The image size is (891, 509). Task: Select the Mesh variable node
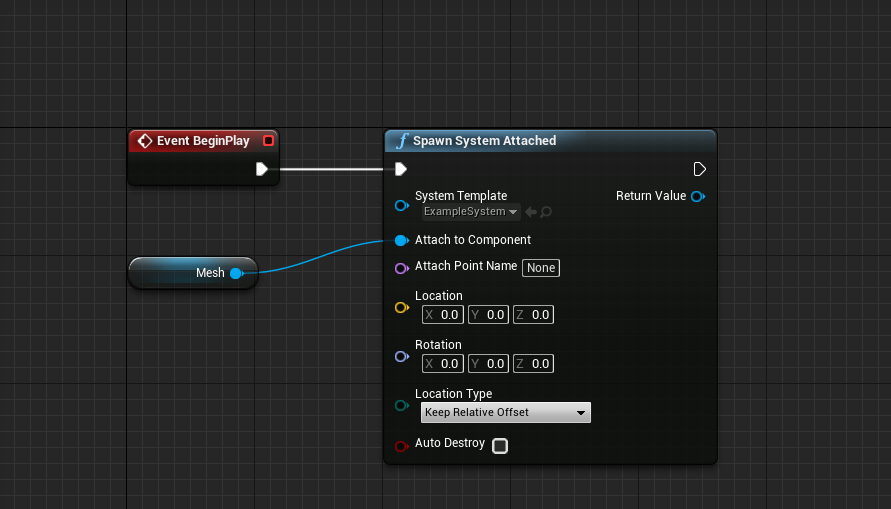193,273
